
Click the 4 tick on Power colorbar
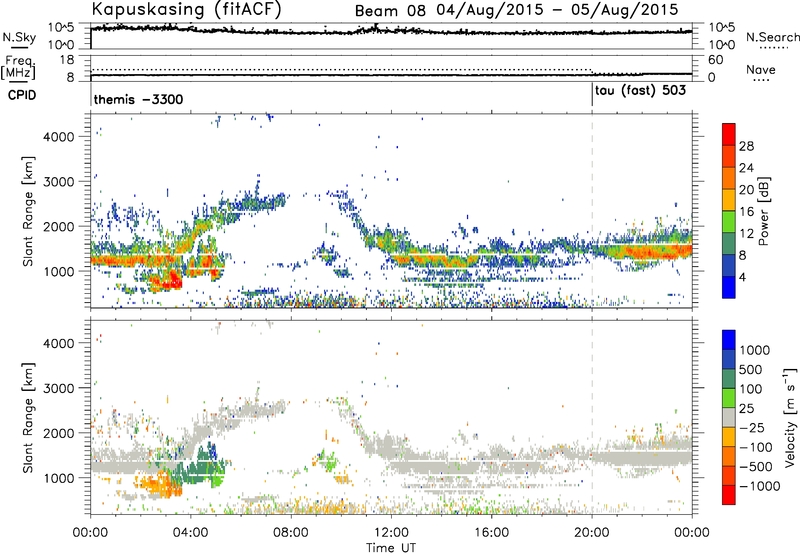click(743, 277)
